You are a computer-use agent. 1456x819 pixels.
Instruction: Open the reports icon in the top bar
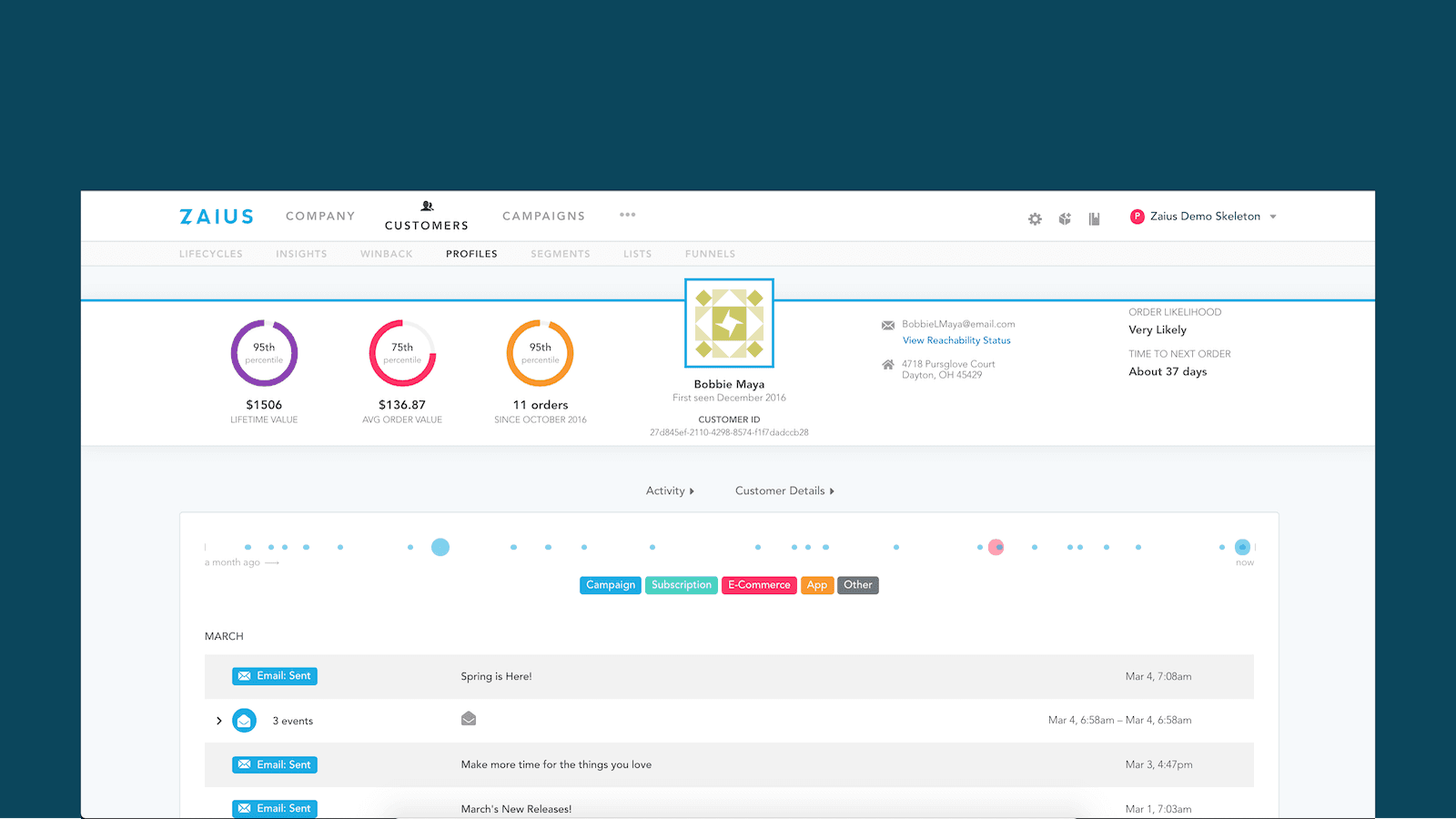tap(1095, 218)
